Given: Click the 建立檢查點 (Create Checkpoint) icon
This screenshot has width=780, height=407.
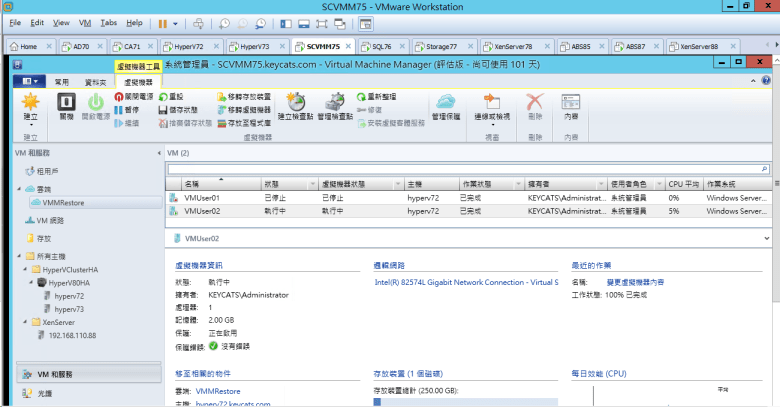Looking at the screenshot, I should pyautogui.click(x=297, y=102).
